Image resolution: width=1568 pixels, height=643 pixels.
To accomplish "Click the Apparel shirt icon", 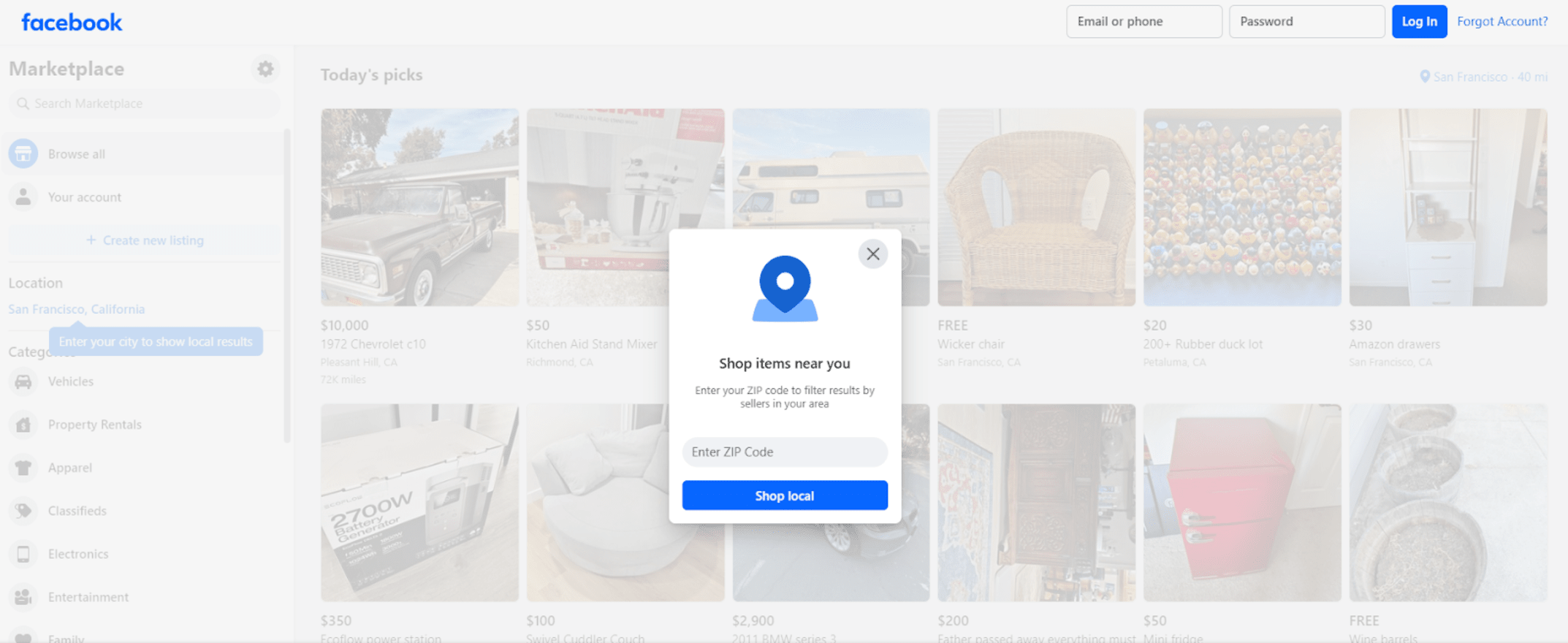I will (x=23, y=468).
